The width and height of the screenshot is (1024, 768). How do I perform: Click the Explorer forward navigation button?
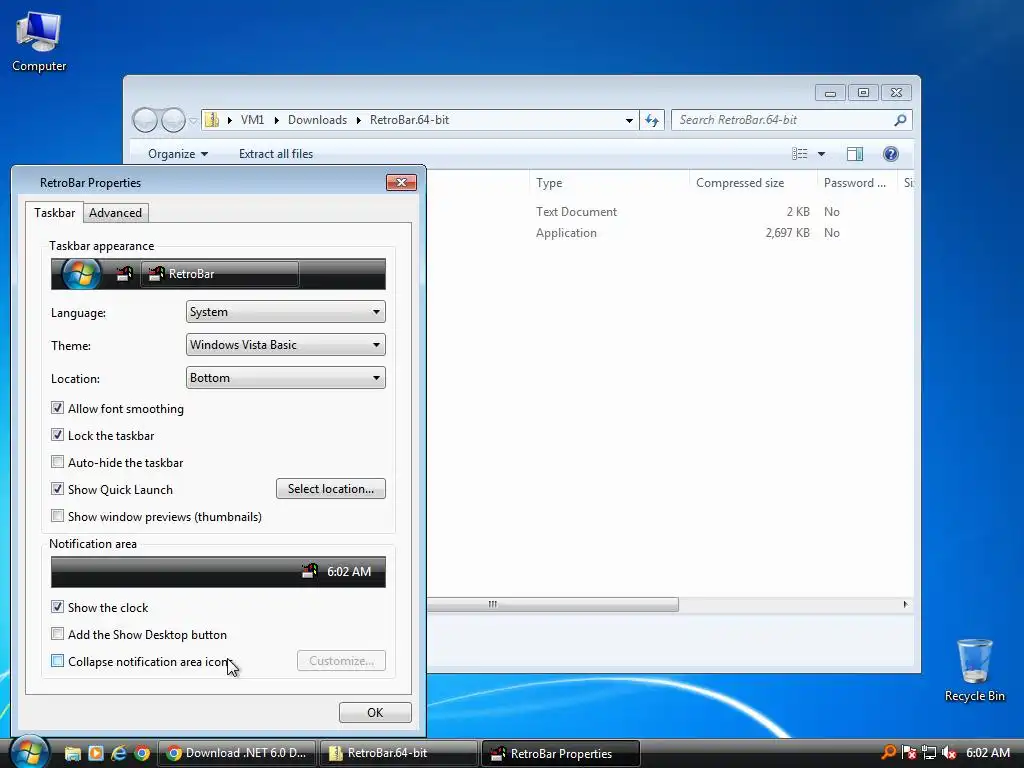click(173, 120)
